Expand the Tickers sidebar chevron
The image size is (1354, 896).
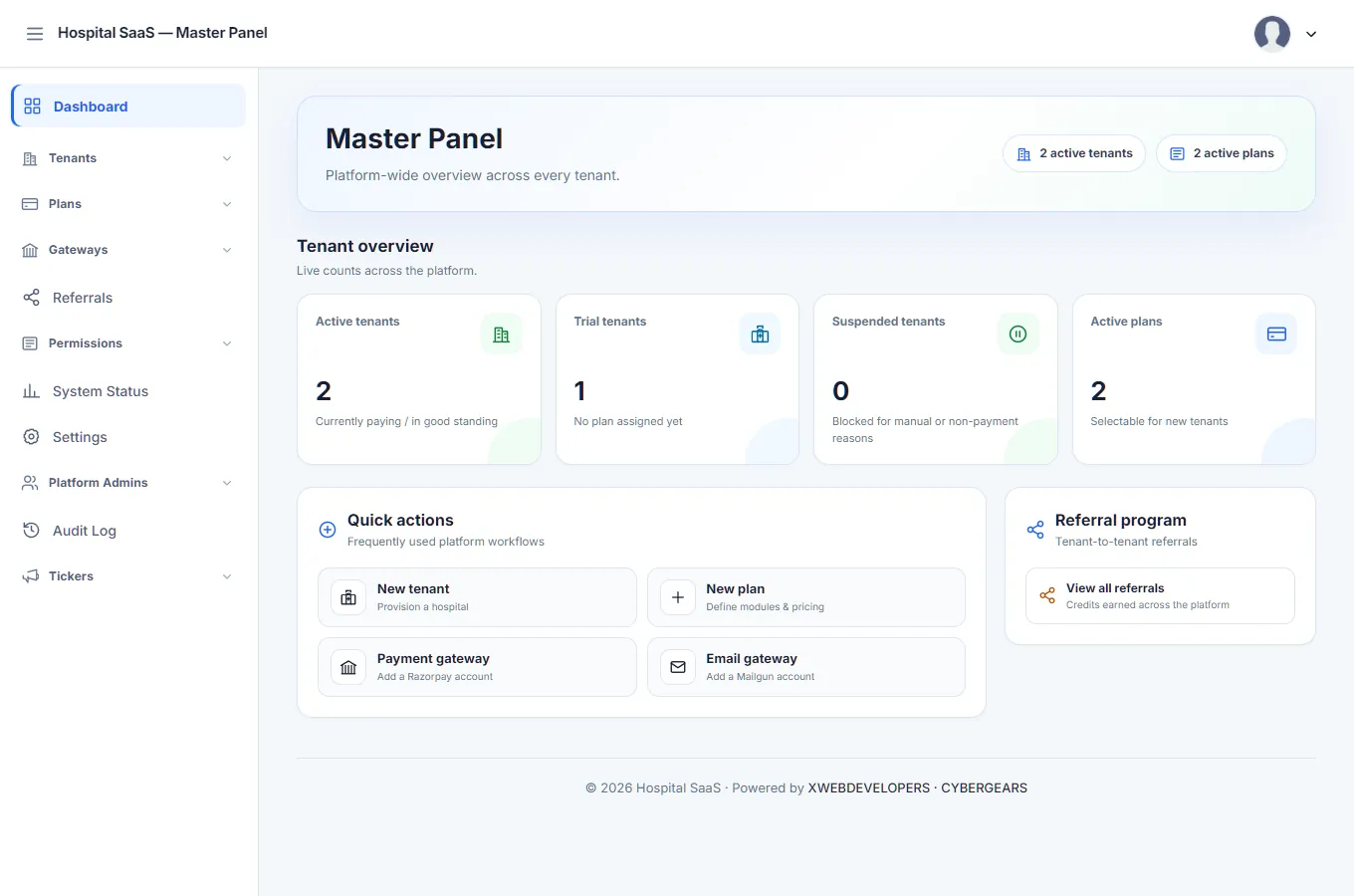click(x=227, y=576)
